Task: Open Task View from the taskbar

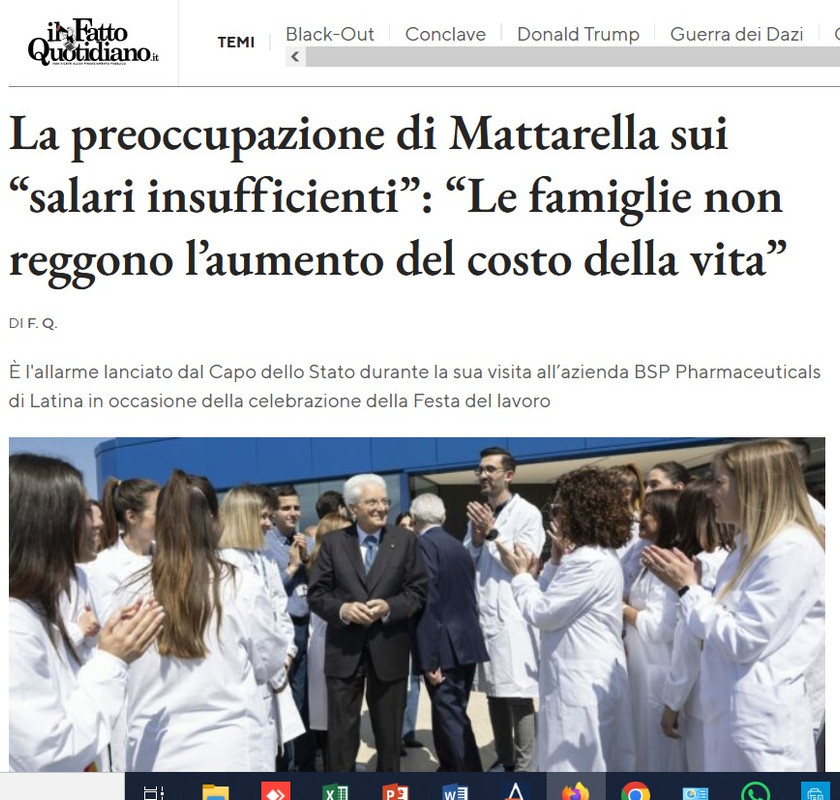Action: click(x=154, y=792)
